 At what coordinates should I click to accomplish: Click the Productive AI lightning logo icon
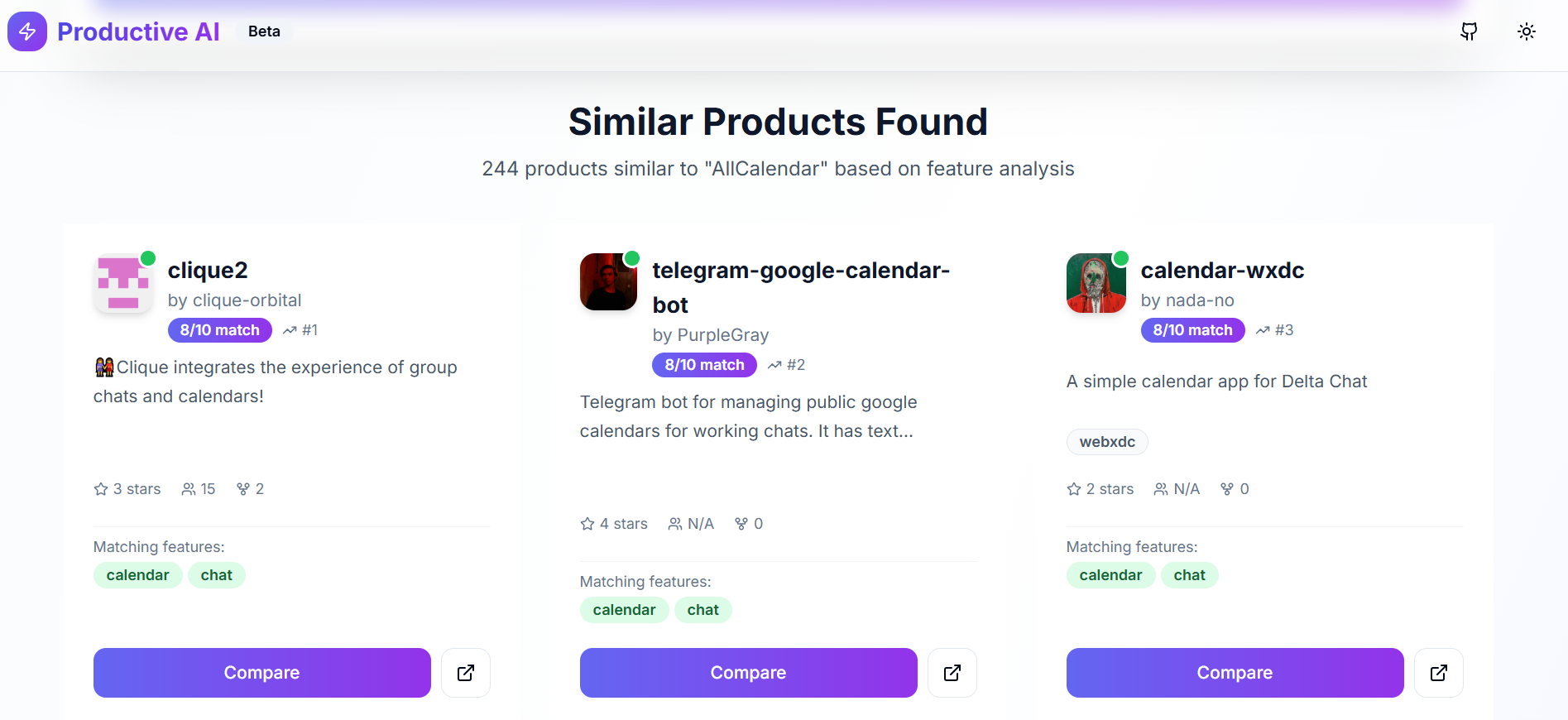point(27,31)
